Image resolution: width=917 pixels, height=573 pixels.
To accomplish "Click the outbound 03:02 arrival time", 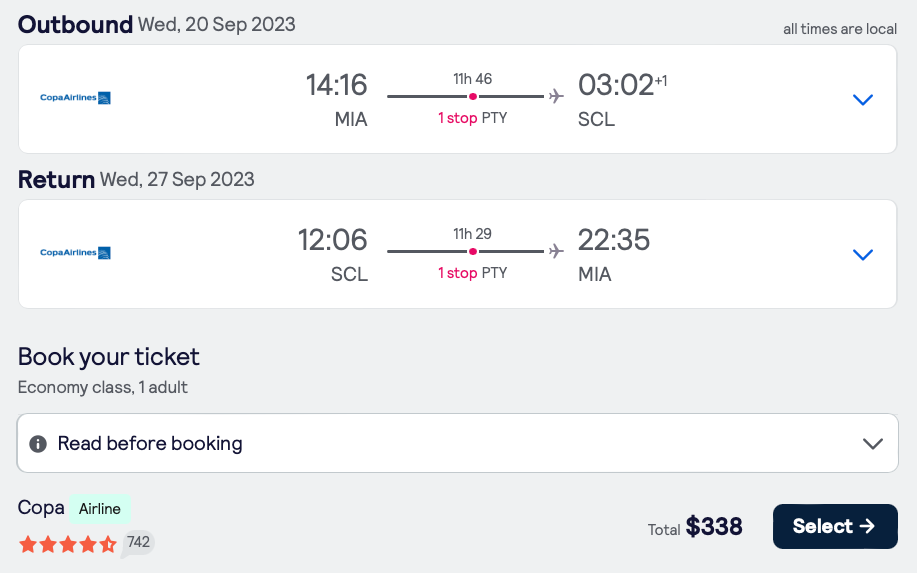I will (x=616, y=85).
